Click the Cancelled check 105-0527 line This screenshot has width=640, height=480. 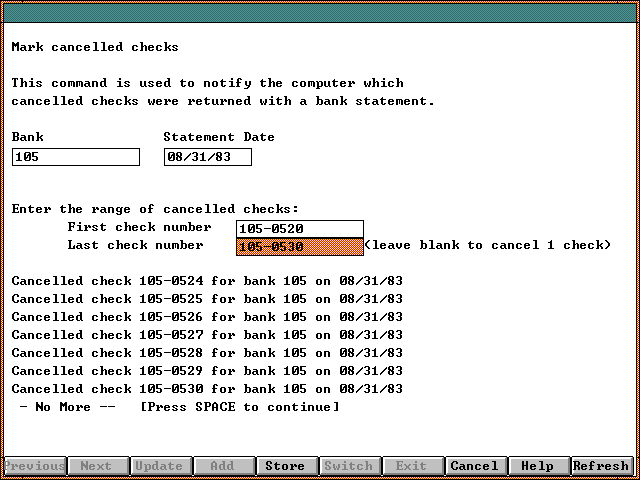[207, 335]
